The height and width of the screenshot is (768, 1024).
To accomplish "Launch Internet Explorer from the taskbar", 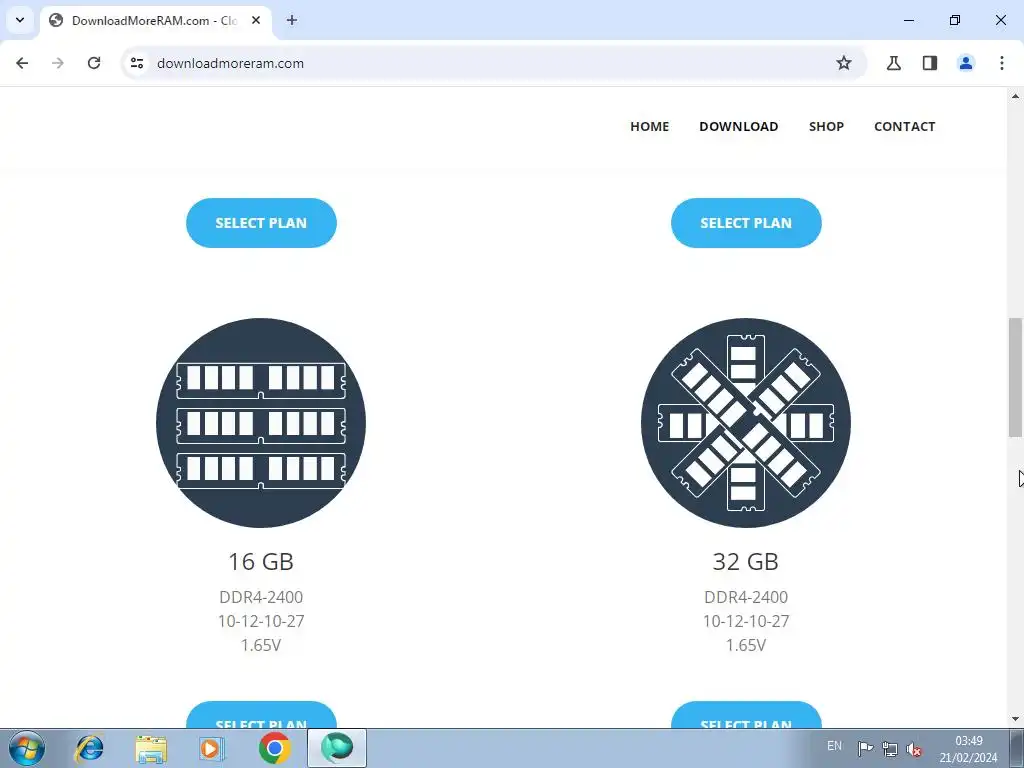I will pyautogui.click(x=89, y=748).
